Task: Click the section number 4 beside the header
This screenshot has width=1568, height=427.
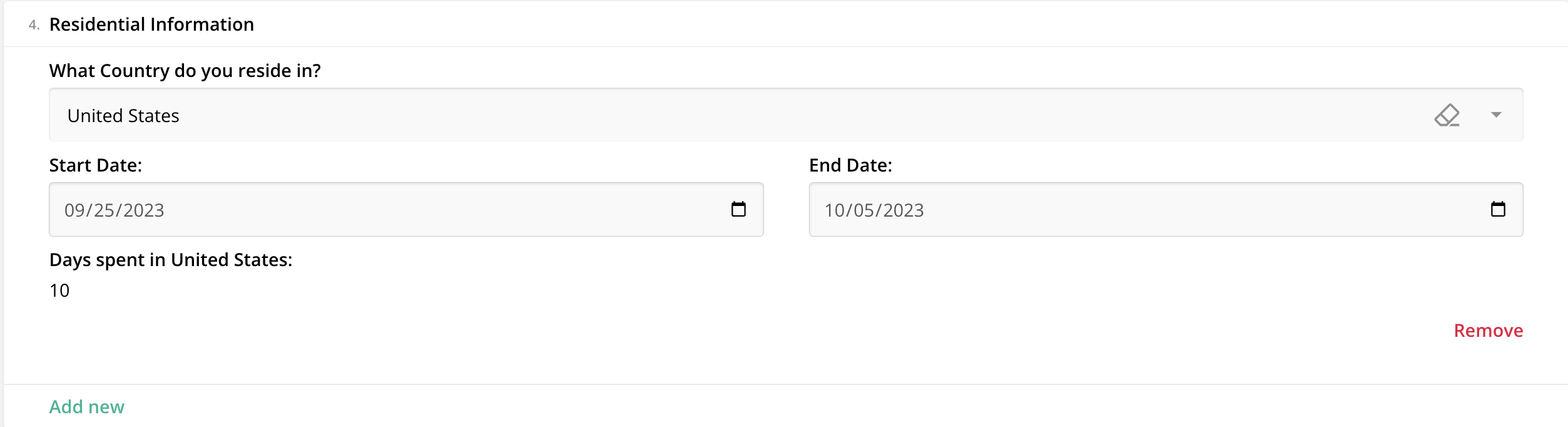Action: click(34, 25)
